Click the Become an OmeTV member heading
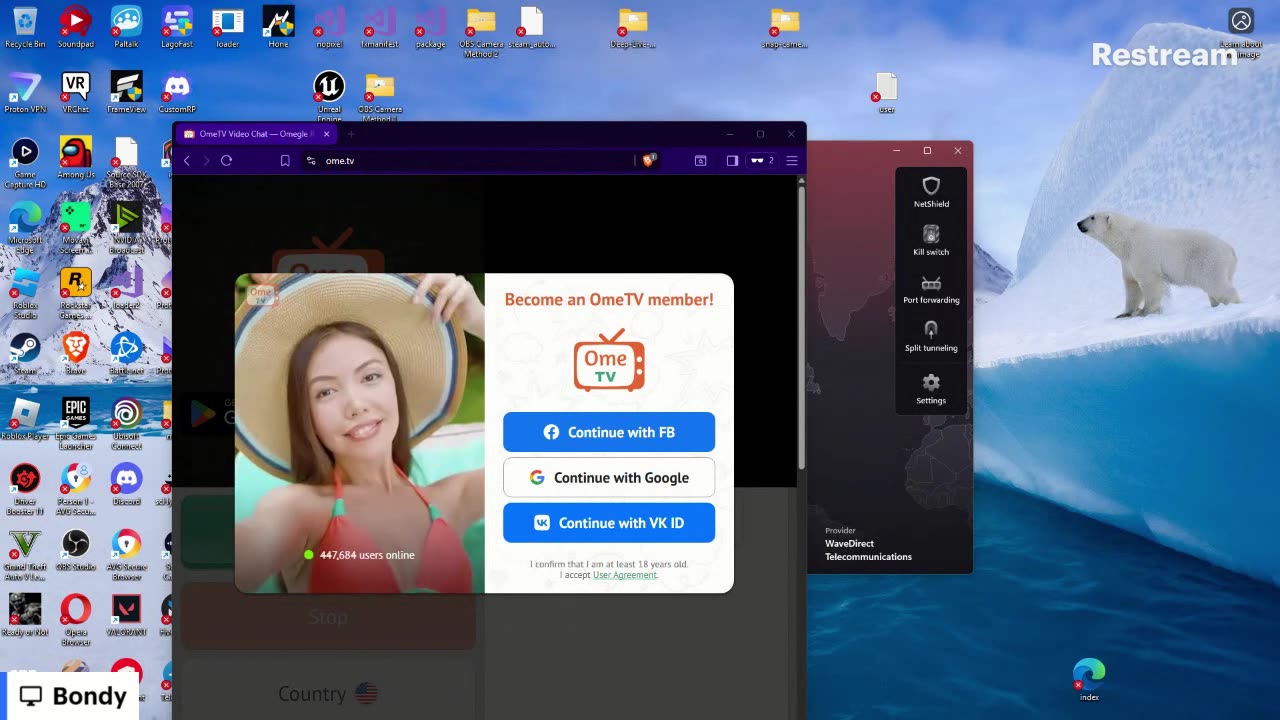The width and height of the screenshot is (1280, 720). (x=609, y=299)
